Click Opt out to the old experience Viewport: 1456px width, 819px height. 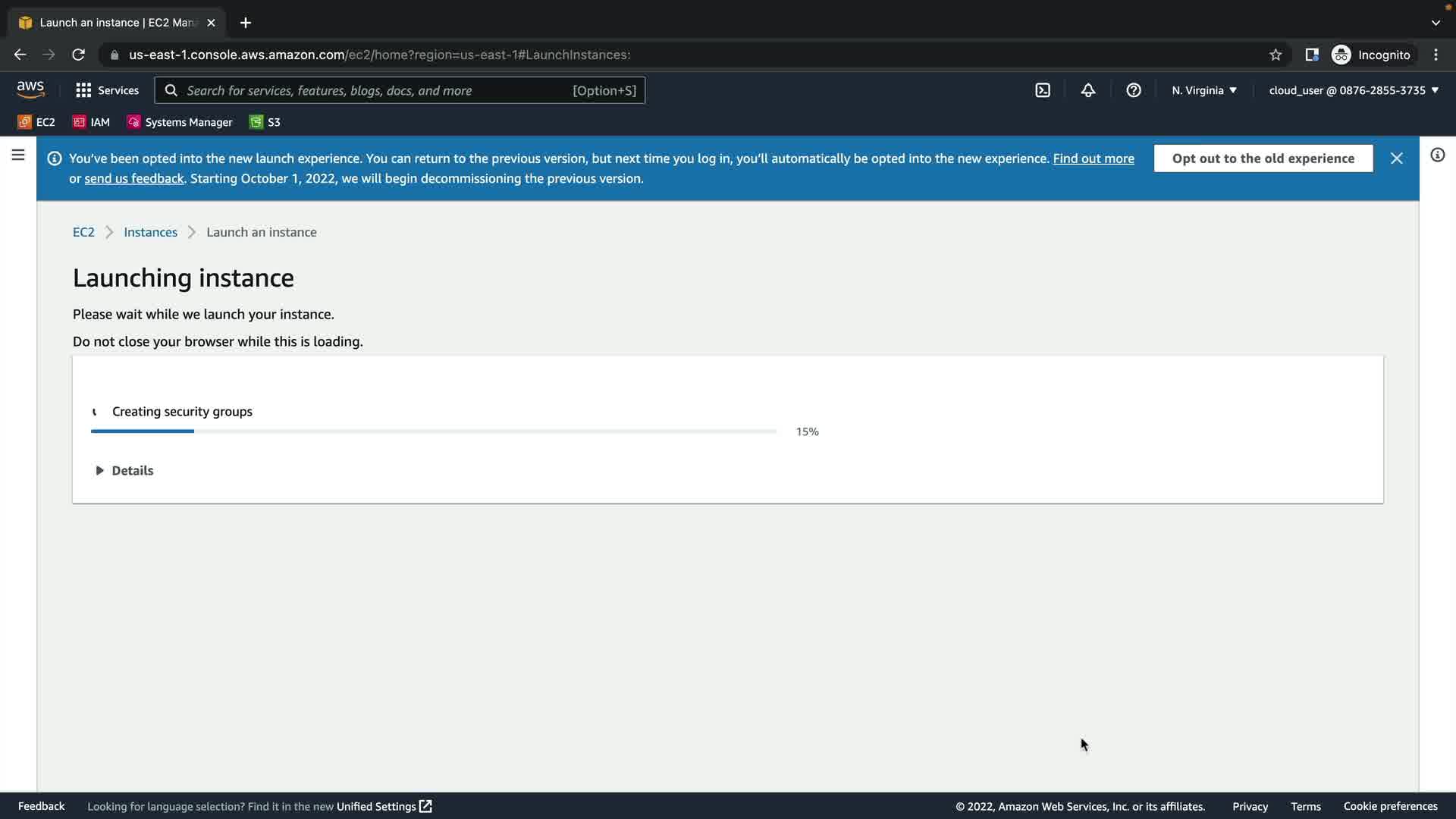pyautogui.click(x=1263, y=158)
